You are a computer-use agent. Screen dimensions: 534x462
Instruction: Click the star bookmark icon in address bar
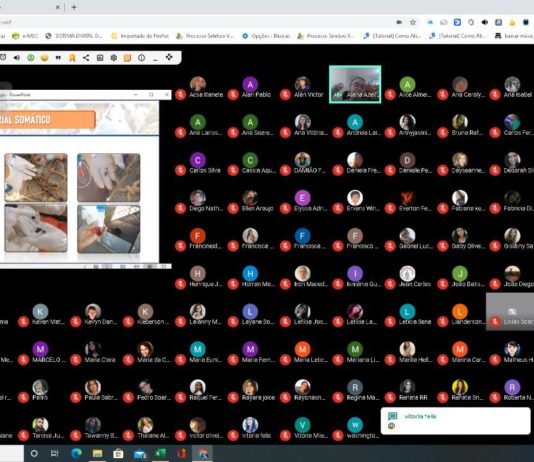coord(413,22)
